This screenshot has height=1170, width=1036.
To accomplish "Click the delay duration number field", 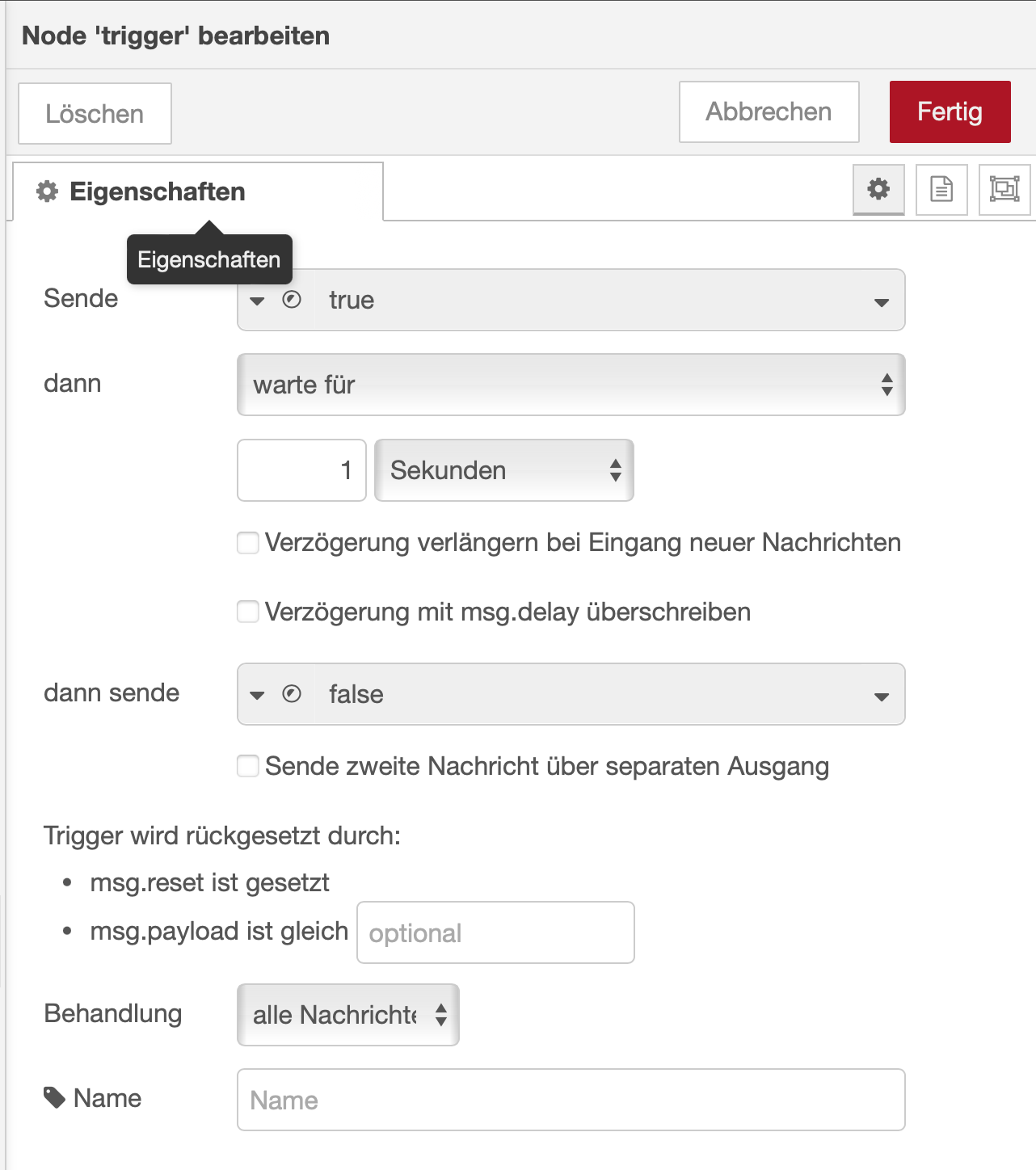I will click(302, 470).
